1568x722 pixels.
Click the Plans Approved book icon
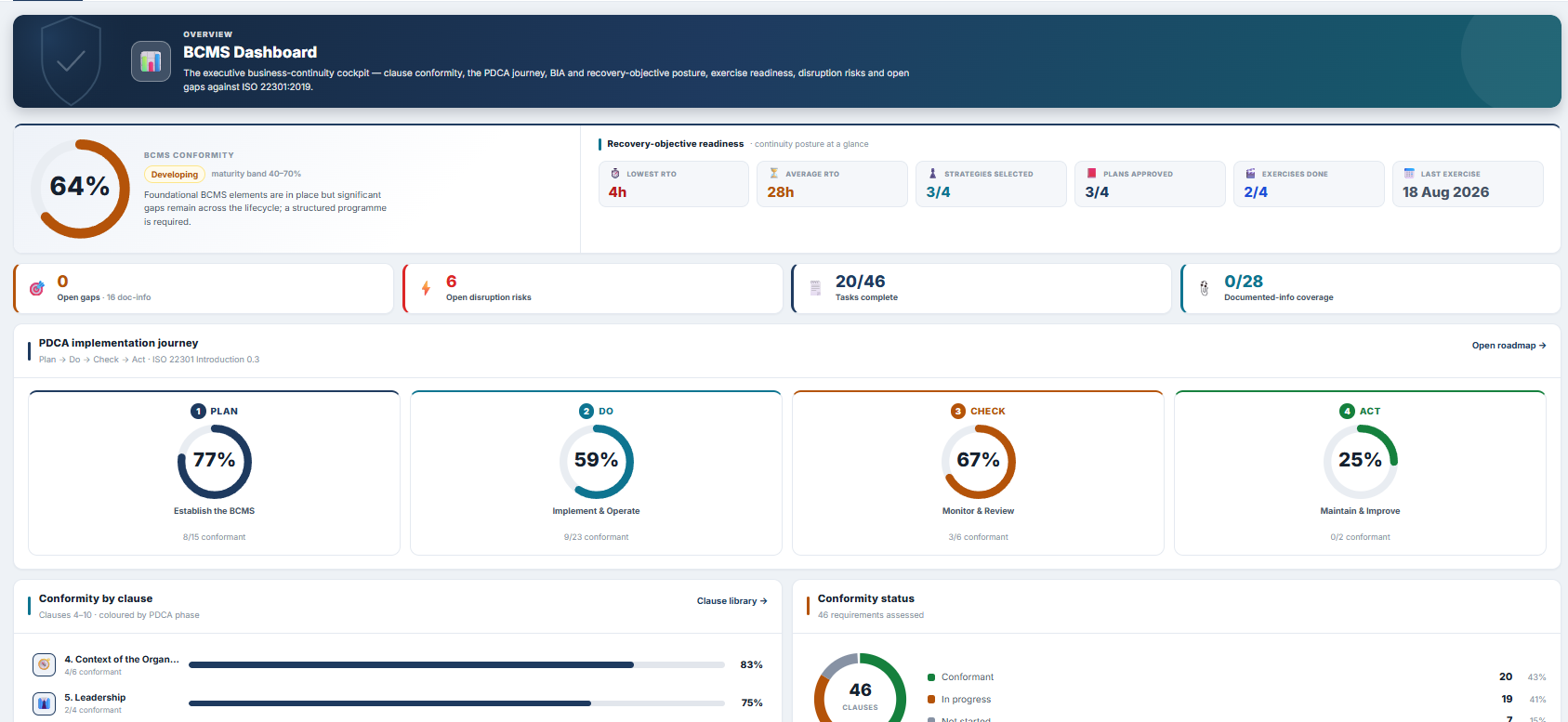click(1092, 174)
